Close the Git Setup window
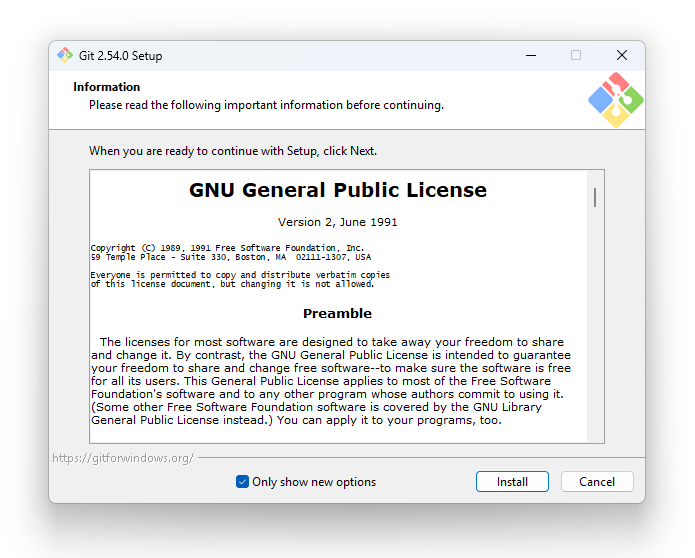The width and height of the screenshot is (695, 558). 621,55
